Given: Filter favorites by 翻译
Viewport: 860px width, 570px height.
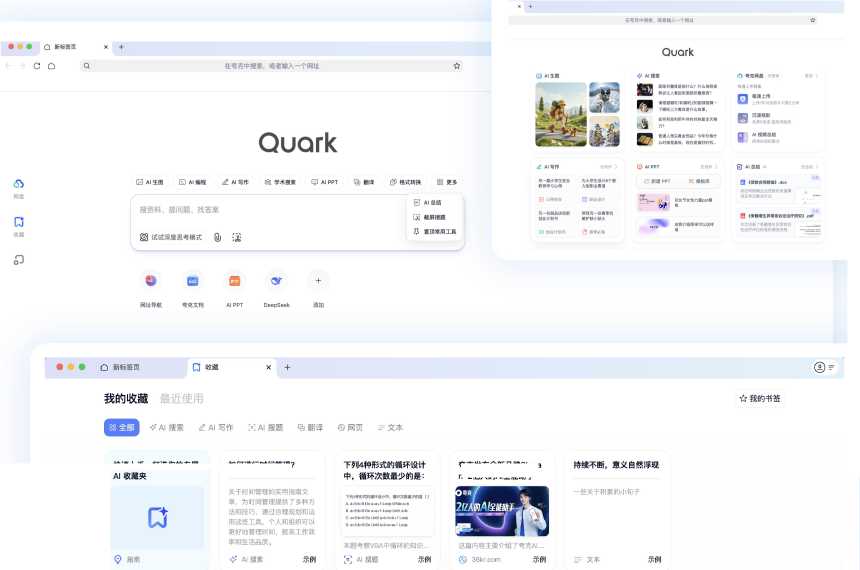Looking at the screenshot, I should (x=310, y=427).
